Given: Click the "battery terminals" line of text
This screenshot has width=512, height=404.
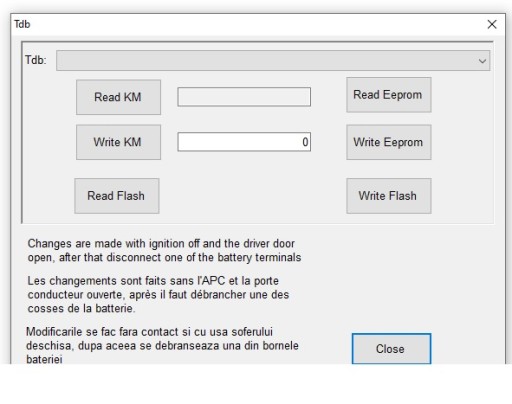Looking at the screenshot, I should point(164,257).
